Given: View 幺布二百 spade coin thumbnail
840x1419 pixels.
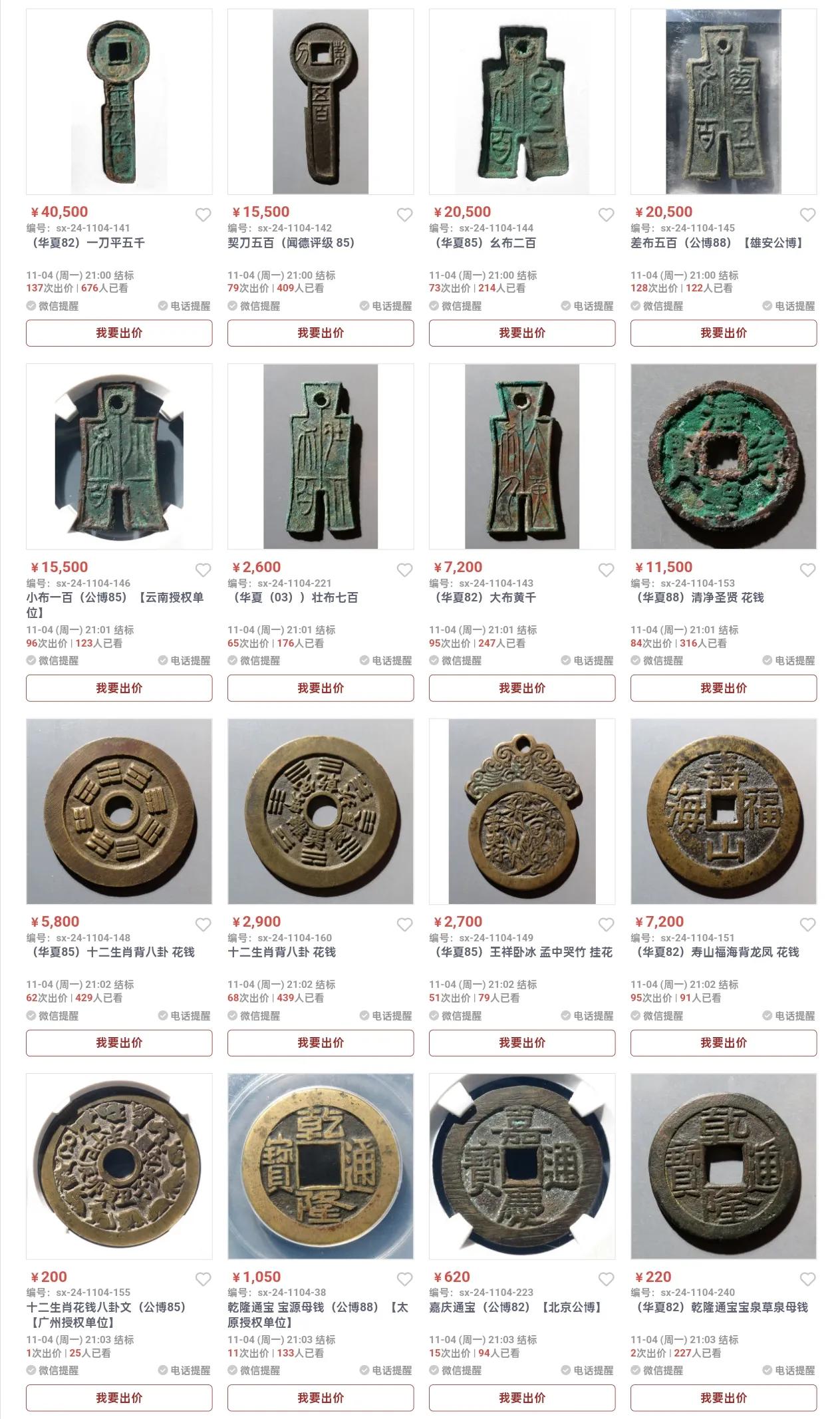Looking at the screenshot, I should tap(522, 101).
